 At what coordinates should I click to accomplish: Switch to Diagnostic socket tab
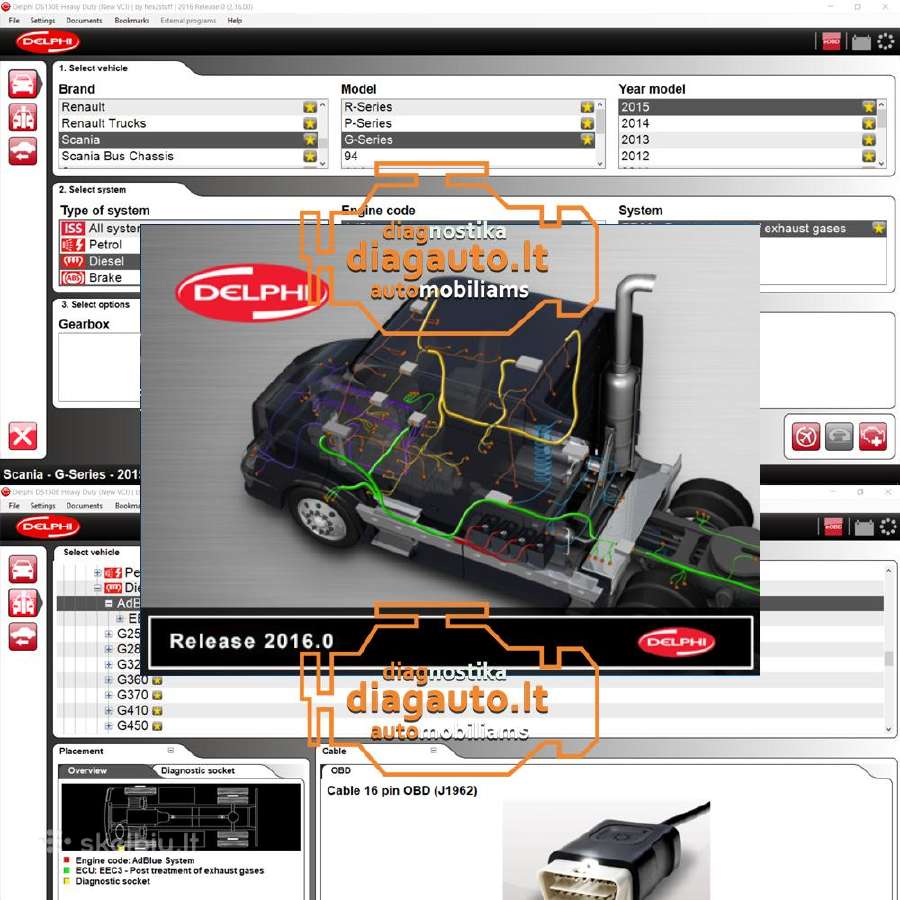pyautogui.click(x=198, y=770)
